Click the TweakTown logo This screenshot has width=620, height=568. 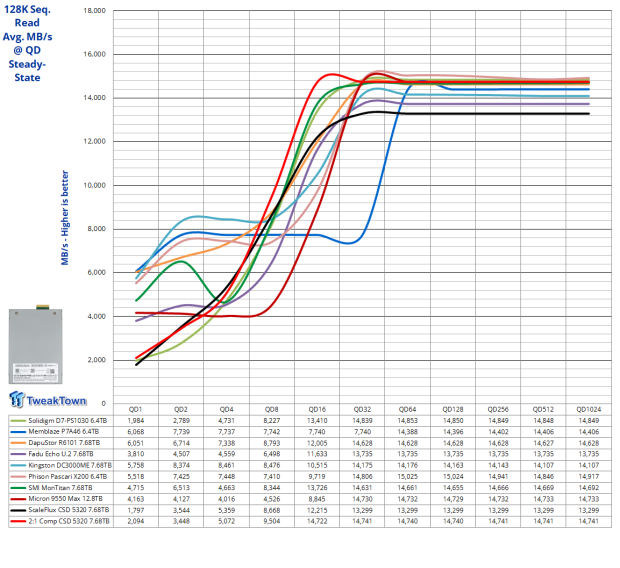[47, 399]
